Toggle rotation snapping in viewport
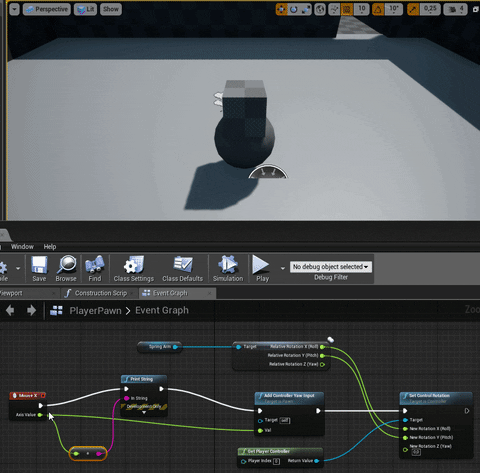Image resolution: width=480 pixels, height=473 pixels. (x=378, y=9)
